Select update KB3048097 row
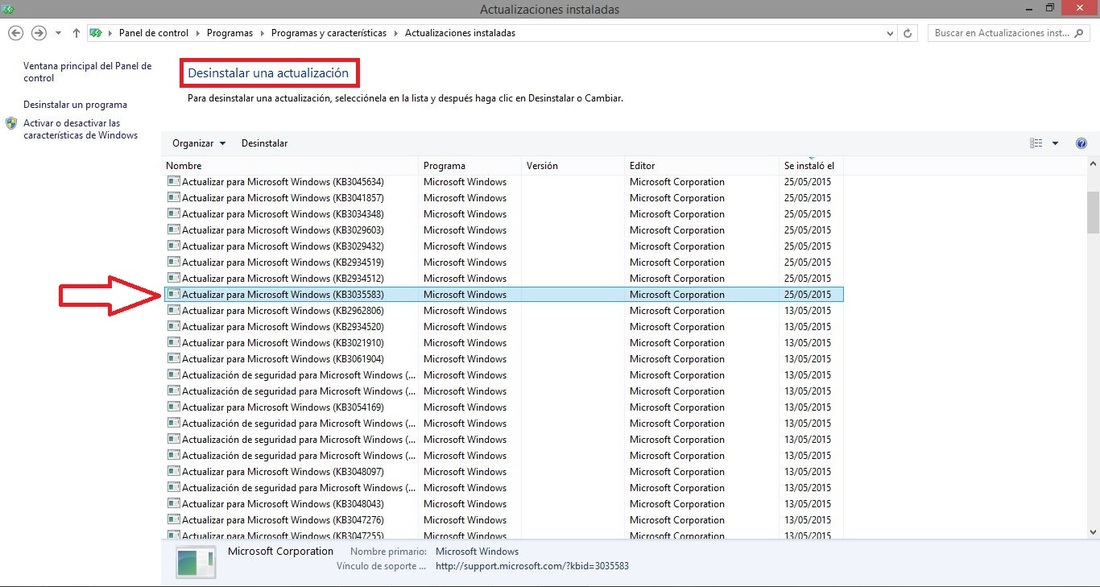Image resolution: width=1100 pixels, height=587 pixels. (503, 472)
